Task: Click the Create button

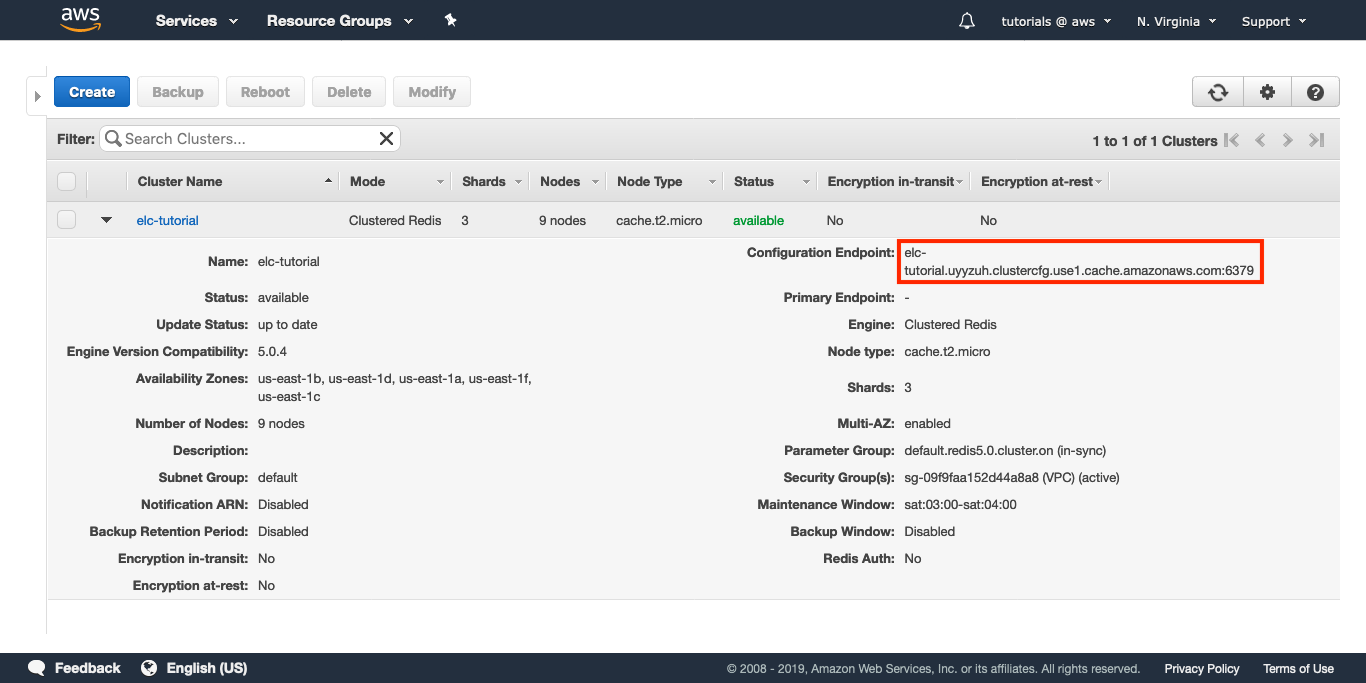Action: click(x=92, y=92)
